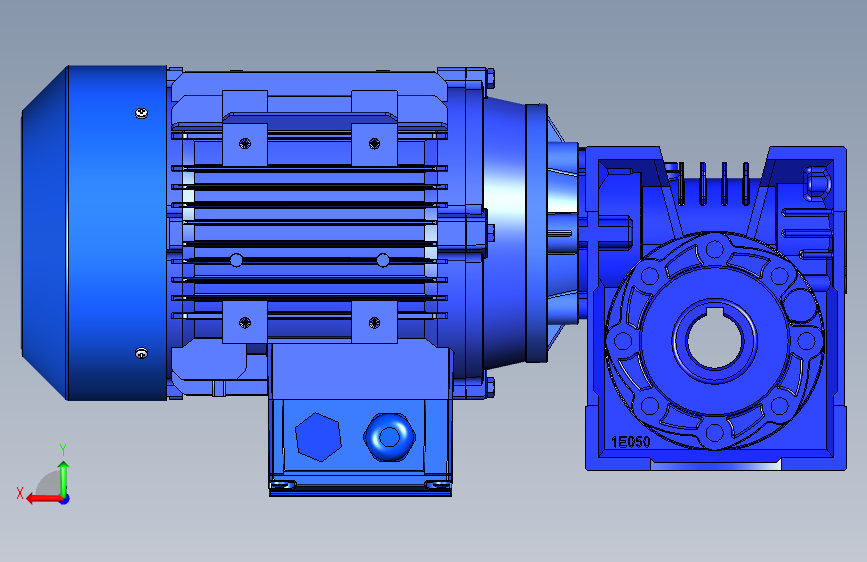The image size is (867, 562).
Task: Select the hexagonal plug on the terminal box
Action: pyautogui.click(x=318, y=437)
